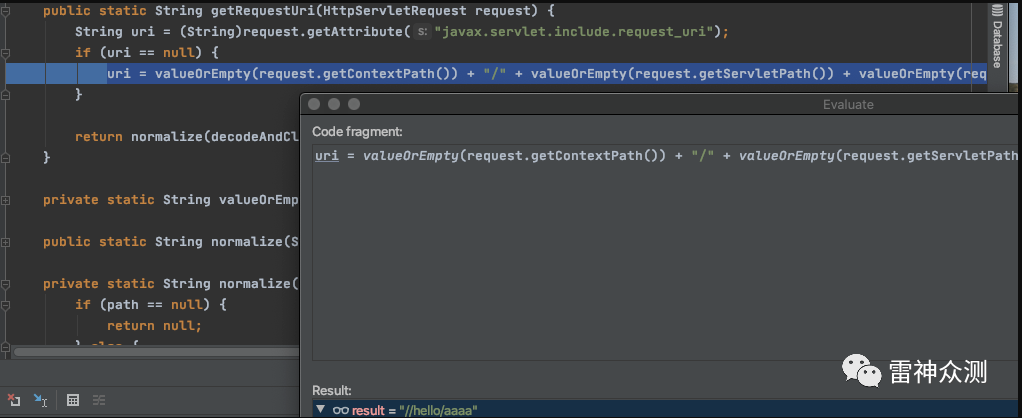Click the Evaluate dialog title bar
The height and width of the screenshot is (418, 1022).
(659, 104)
